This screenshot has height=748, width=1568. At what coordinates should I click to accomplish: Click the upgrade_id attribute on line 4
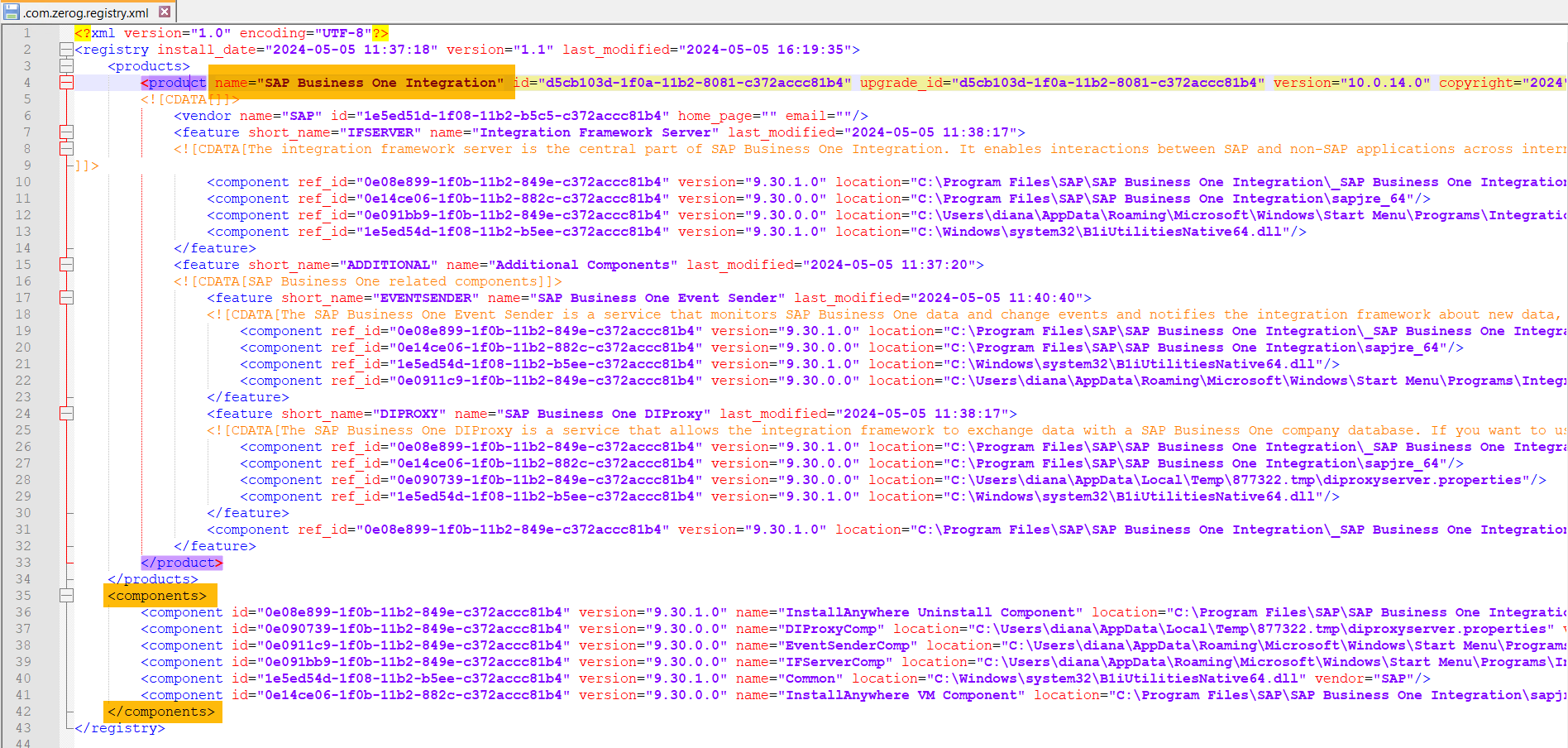[1063, 83]
